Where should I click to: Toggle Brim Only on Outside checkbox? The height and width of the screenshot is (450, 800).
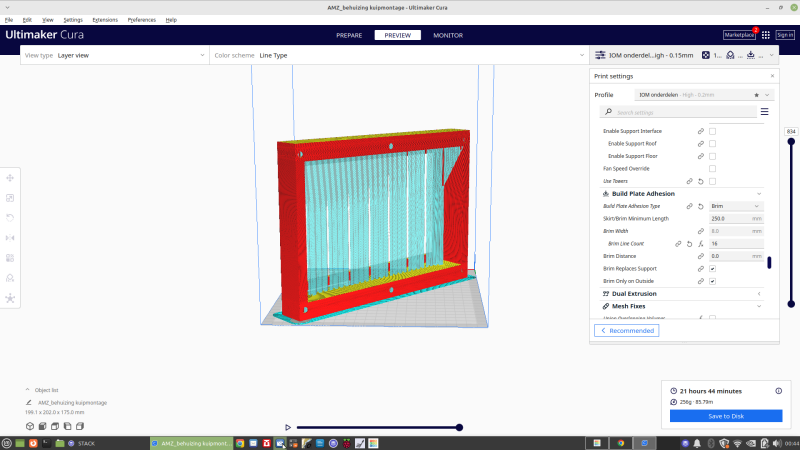(x=713, y=281)
